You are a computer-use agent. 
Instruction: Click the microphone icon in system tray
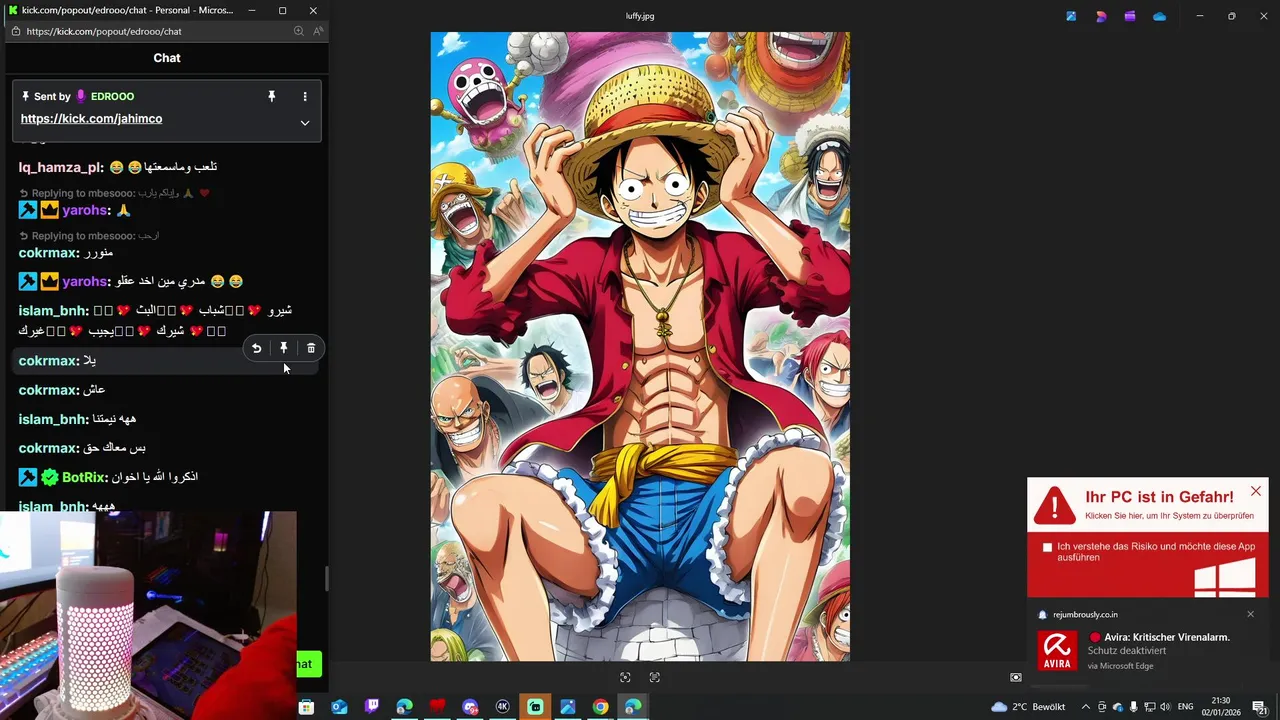(x=1133, y=707)
